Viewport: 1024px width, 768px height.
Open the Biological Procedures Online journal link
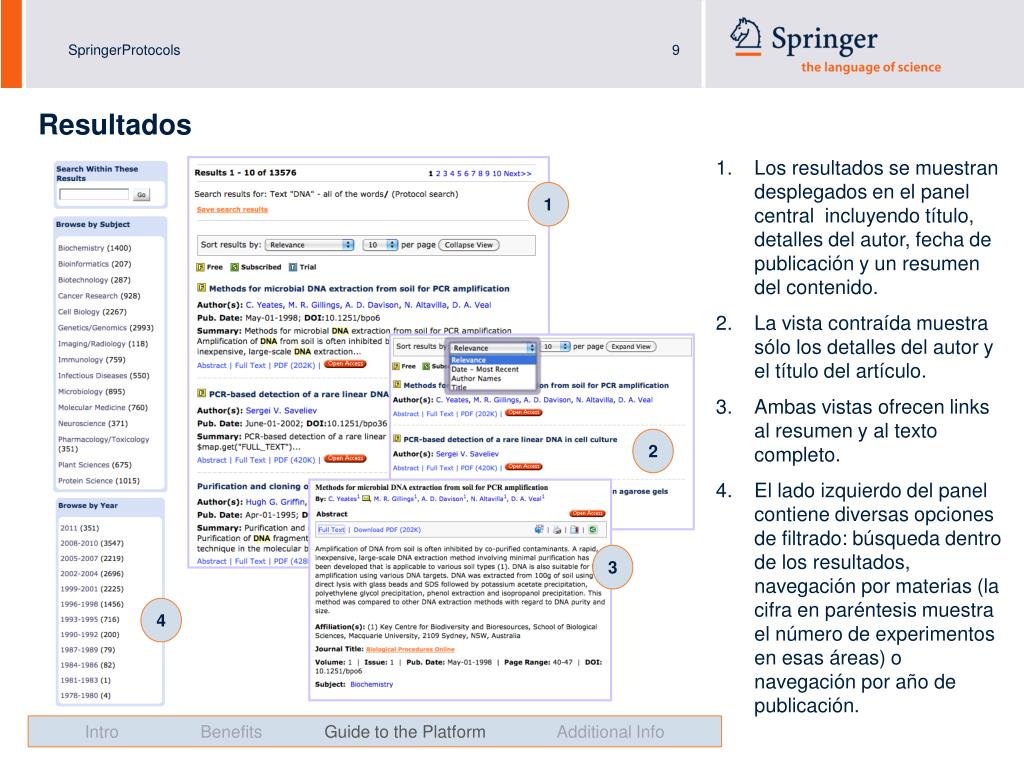coord(410,649)
